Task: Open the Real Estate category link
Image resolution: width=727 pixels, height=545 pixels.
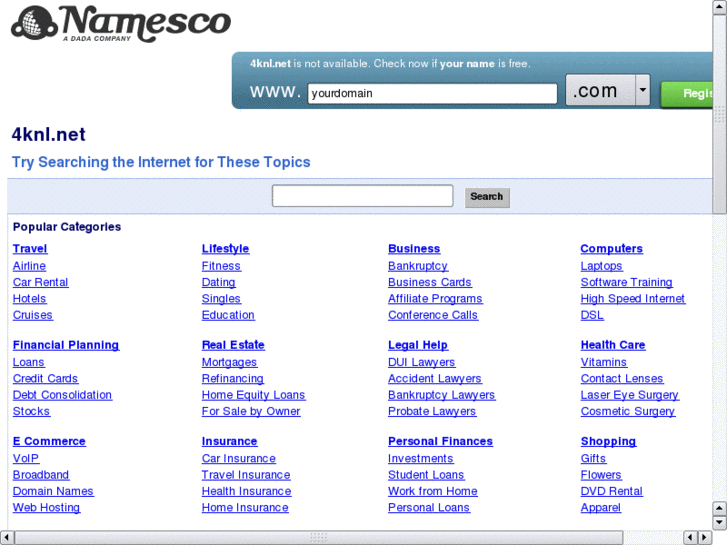Action: 233,345
